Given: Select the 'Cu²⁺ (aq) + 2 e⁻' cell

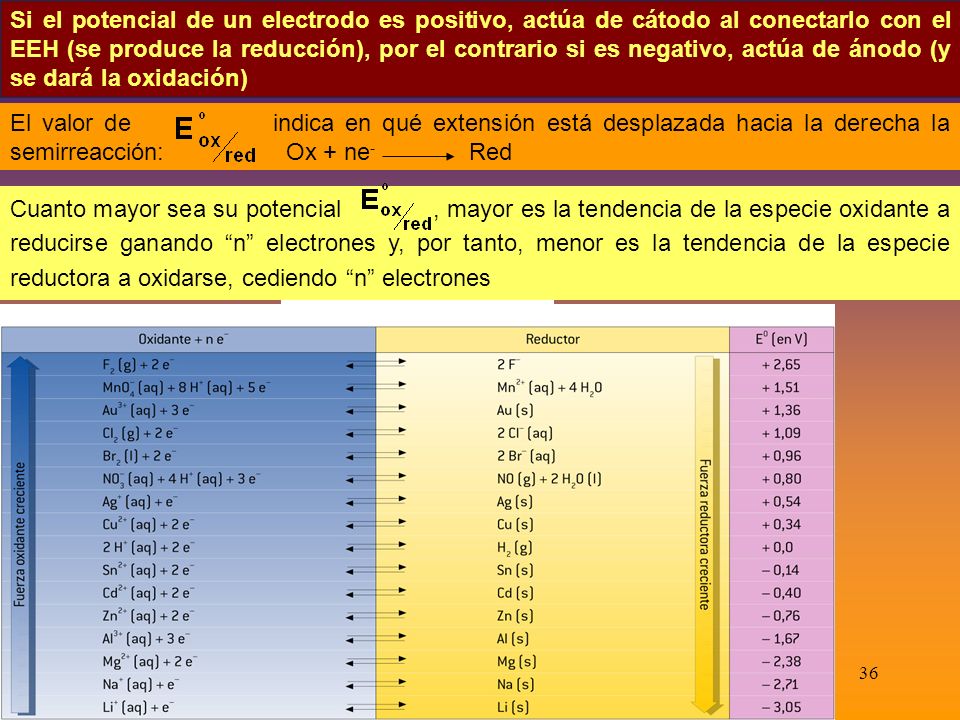Looking at the screenshot, I should (x=148, y=525).
